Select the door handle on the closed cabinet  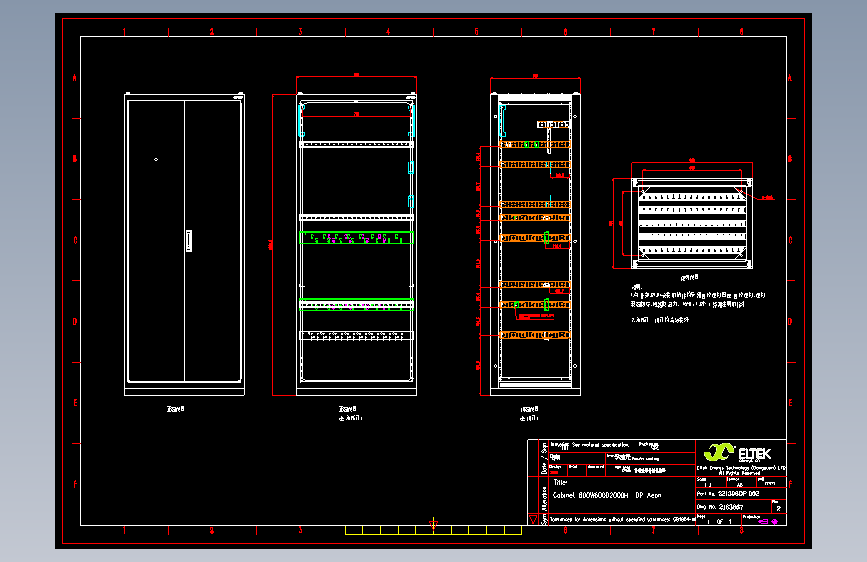pos(189,241)
